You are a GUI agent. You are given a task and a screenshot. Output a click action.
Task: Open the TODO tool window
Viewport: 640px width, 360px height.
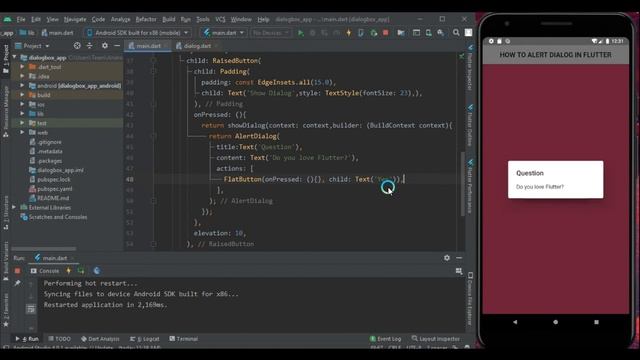coord(60,339)
